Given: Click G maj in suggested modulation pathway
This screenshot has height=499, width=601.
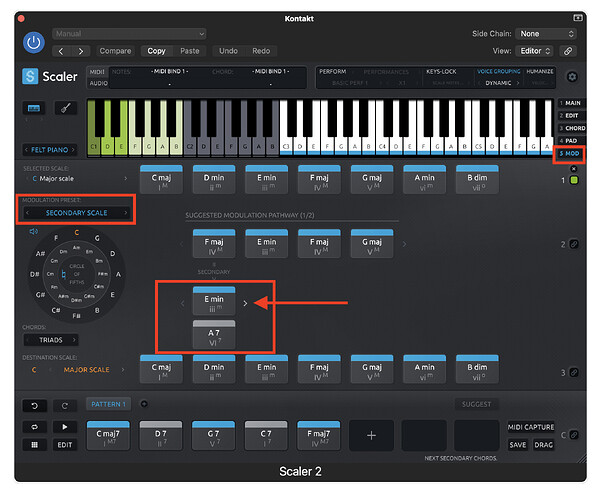Looking at the screenshot, I should 372,244.
